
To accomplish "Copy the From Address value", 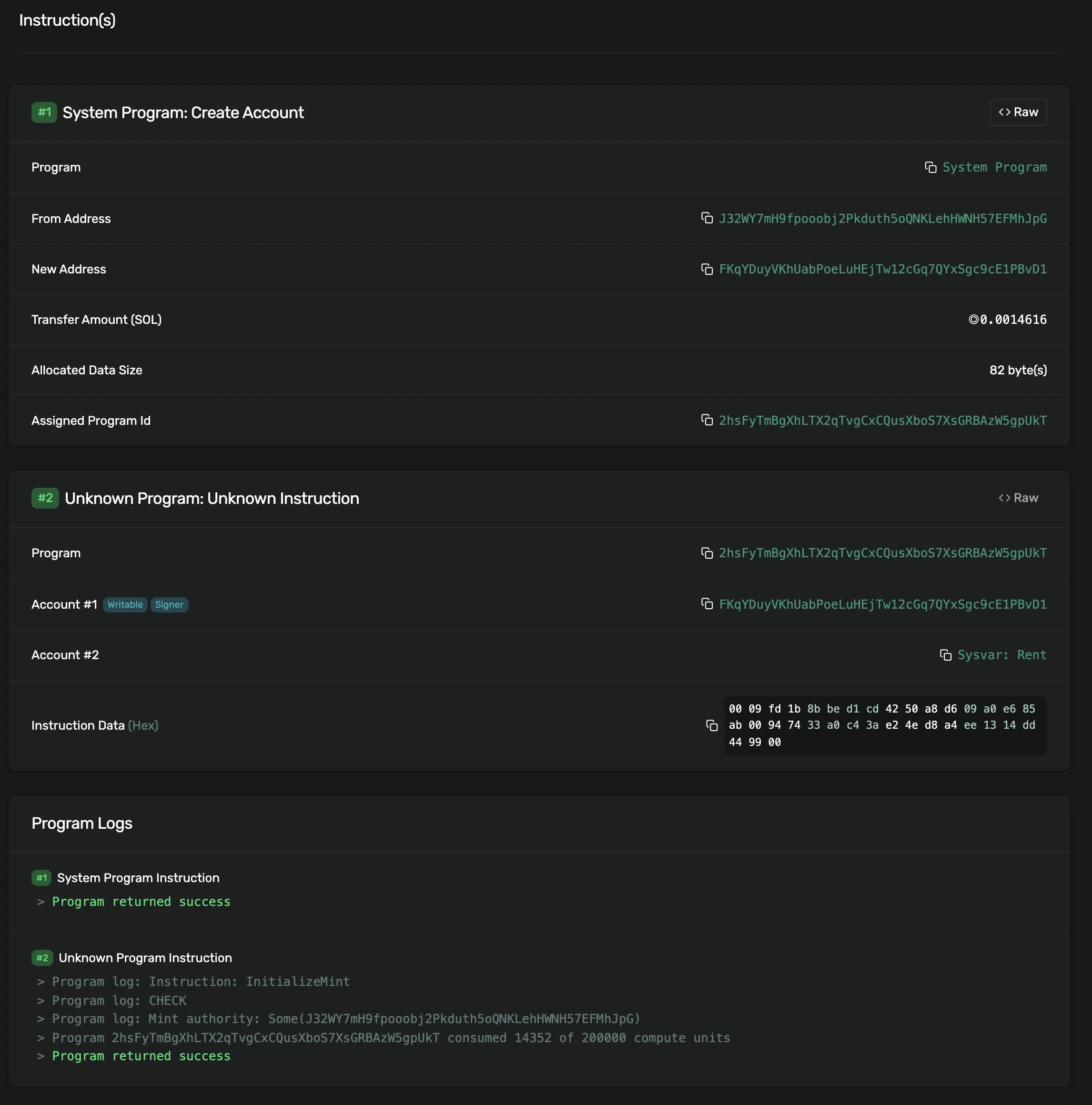I will coord(708,218).
